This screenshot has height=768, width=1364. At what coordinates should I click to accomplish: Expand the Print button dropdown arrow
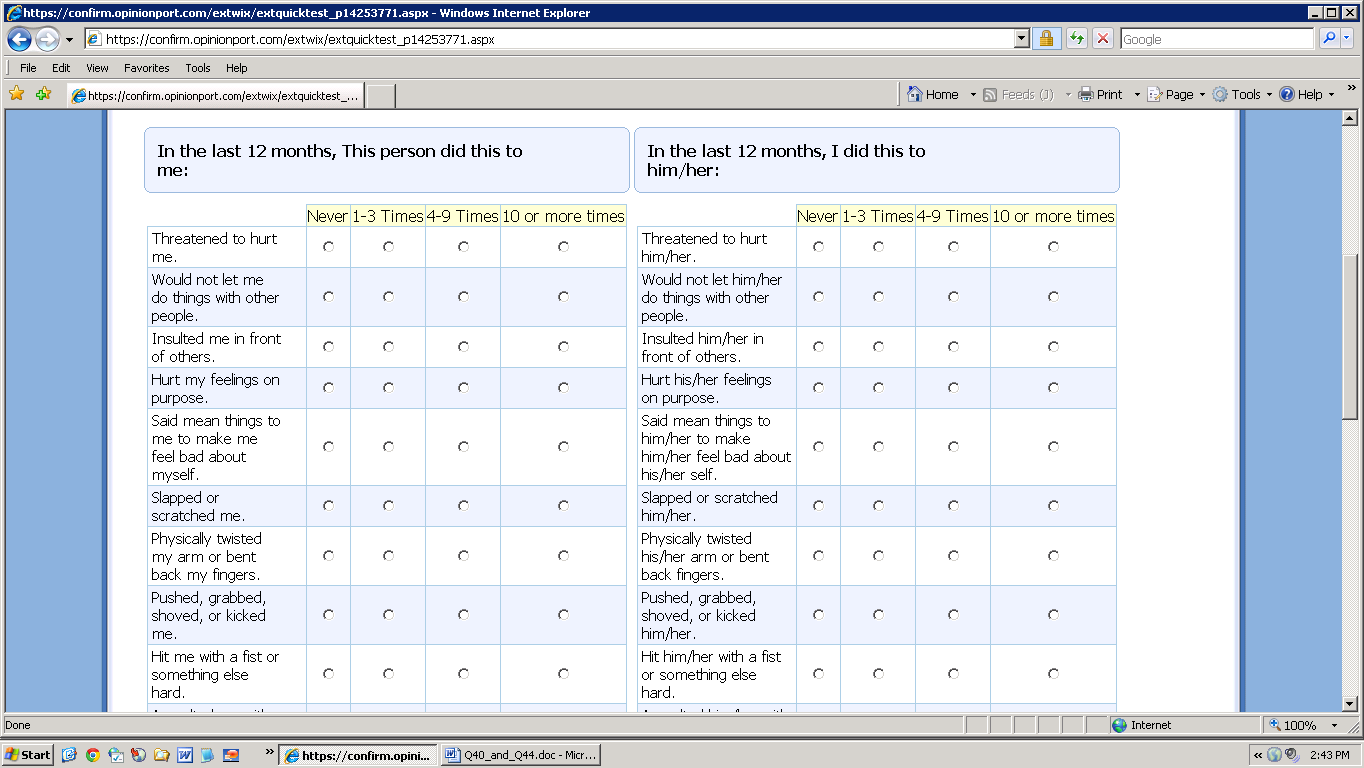[1136, 95]
